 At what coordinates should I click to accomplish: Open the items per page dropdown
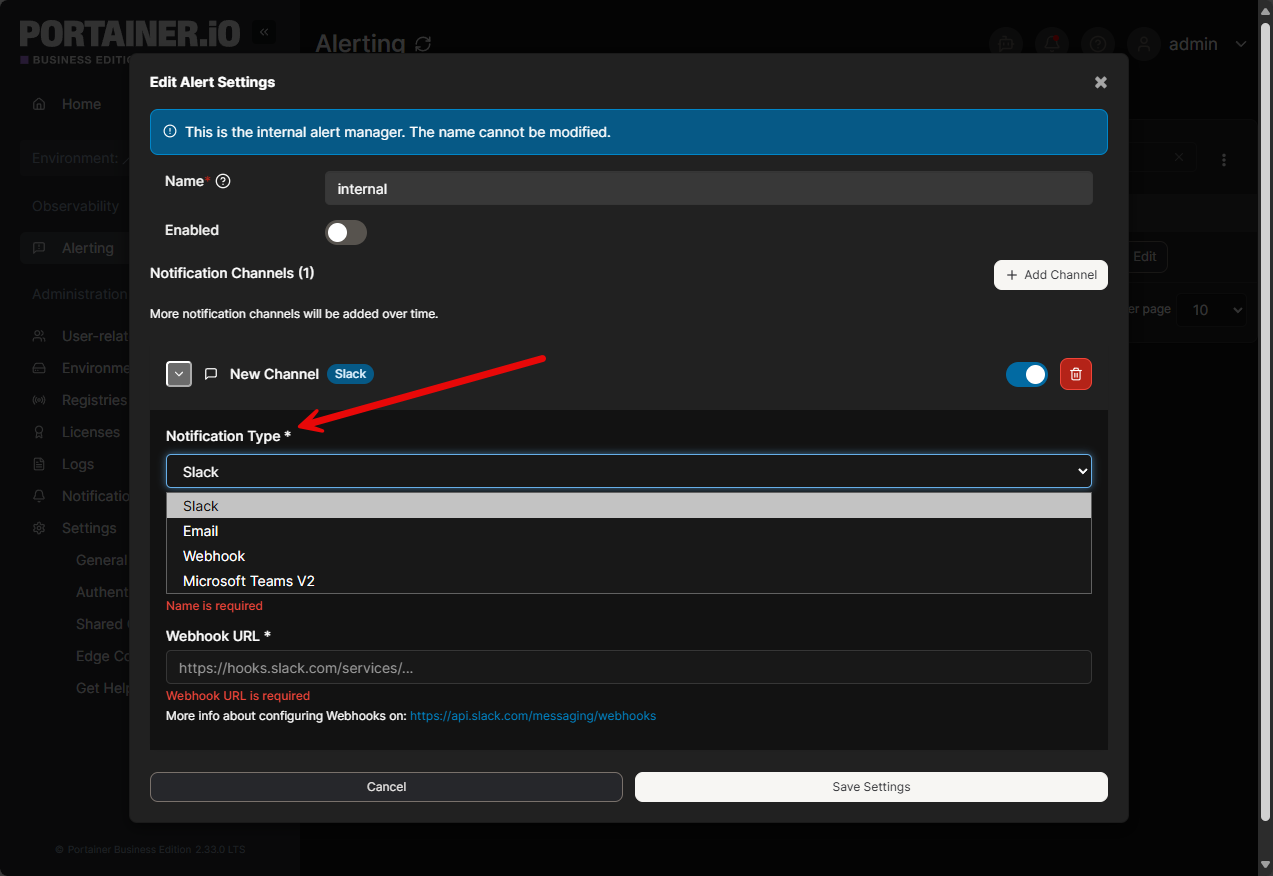1211,310
